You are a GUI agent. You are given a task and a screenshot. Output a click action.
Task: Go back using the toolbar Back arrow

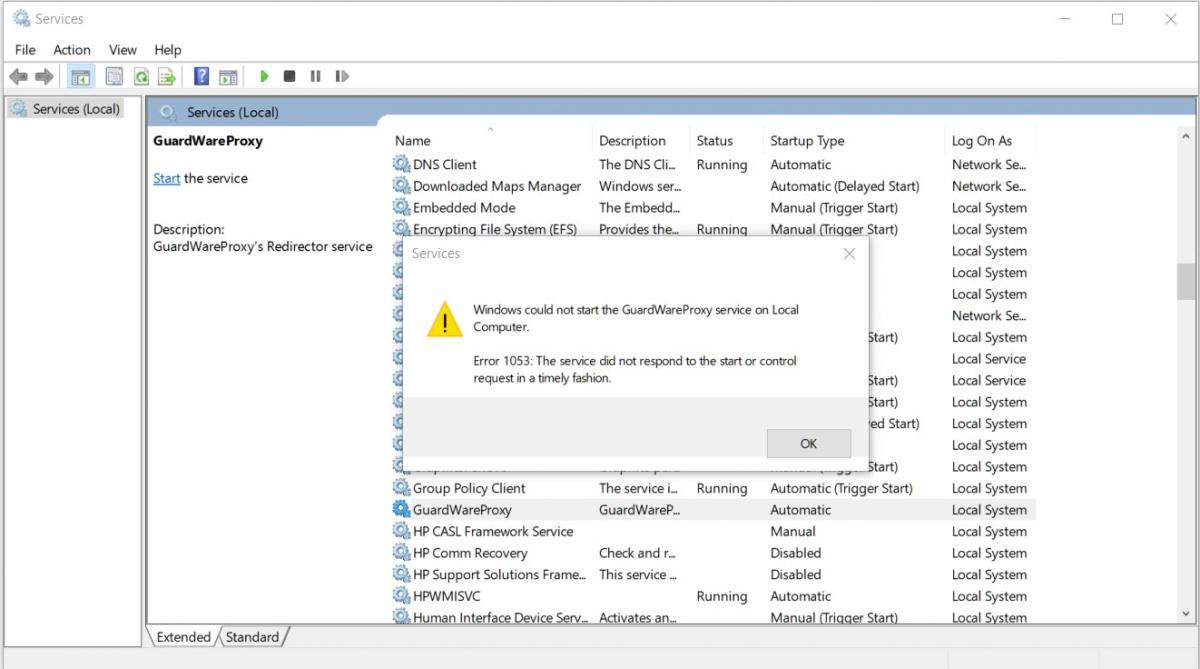coord(18,76)
